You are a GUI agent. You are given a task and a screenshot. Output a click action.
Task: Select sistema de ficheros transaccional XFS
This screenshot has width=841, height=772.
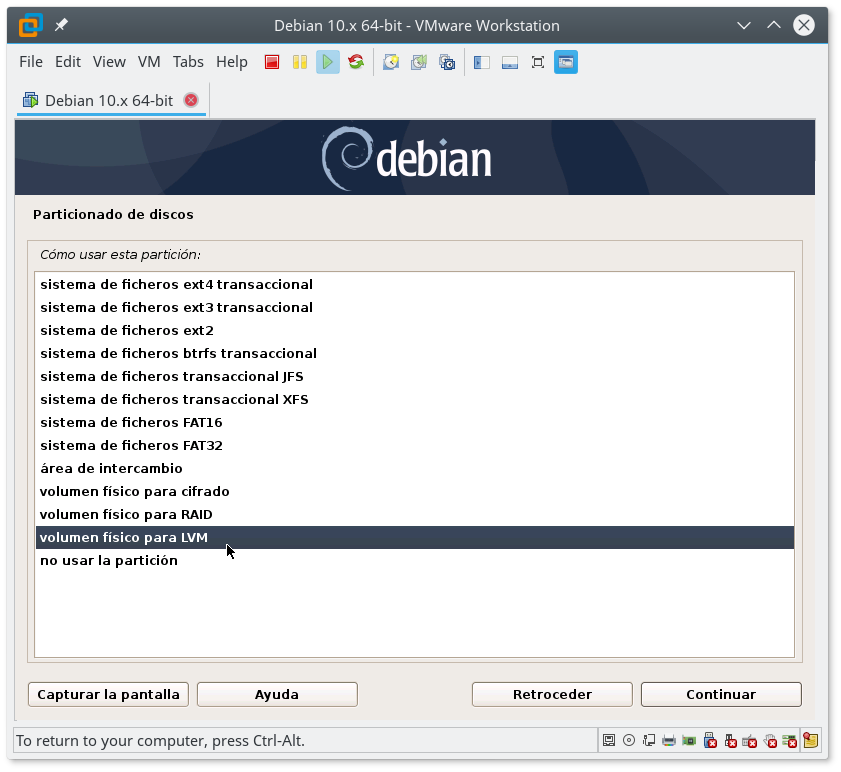(415, 400)
